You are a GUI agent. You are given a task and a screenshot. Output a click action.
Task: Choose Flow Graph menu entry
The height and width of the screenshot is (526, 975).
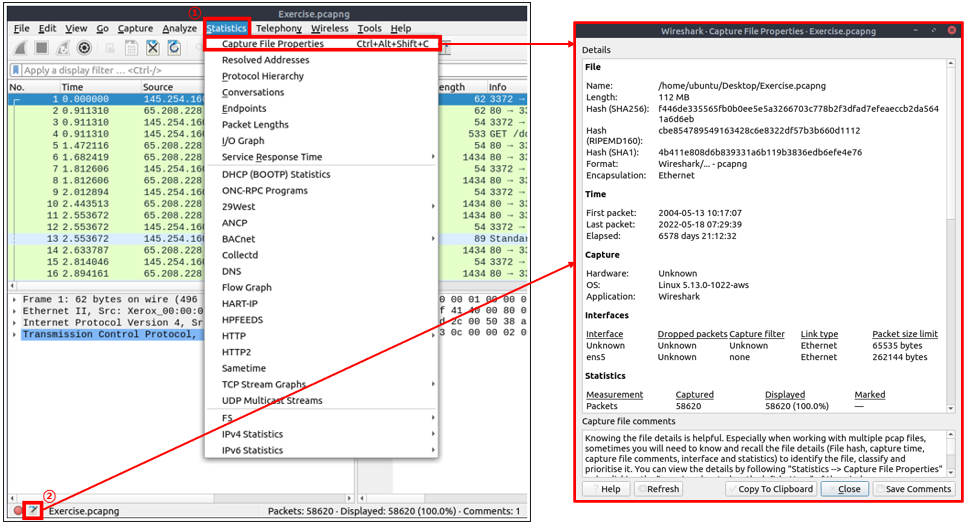pyautogui.click(x=321, y=288)
